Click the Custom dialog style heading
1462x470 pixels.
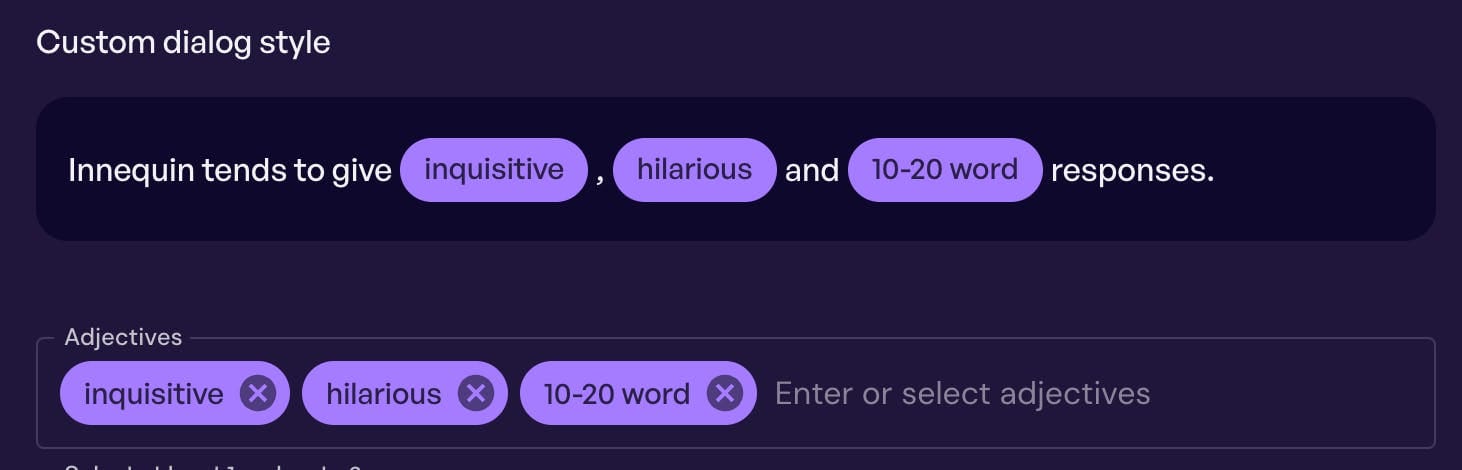(183, 43)
